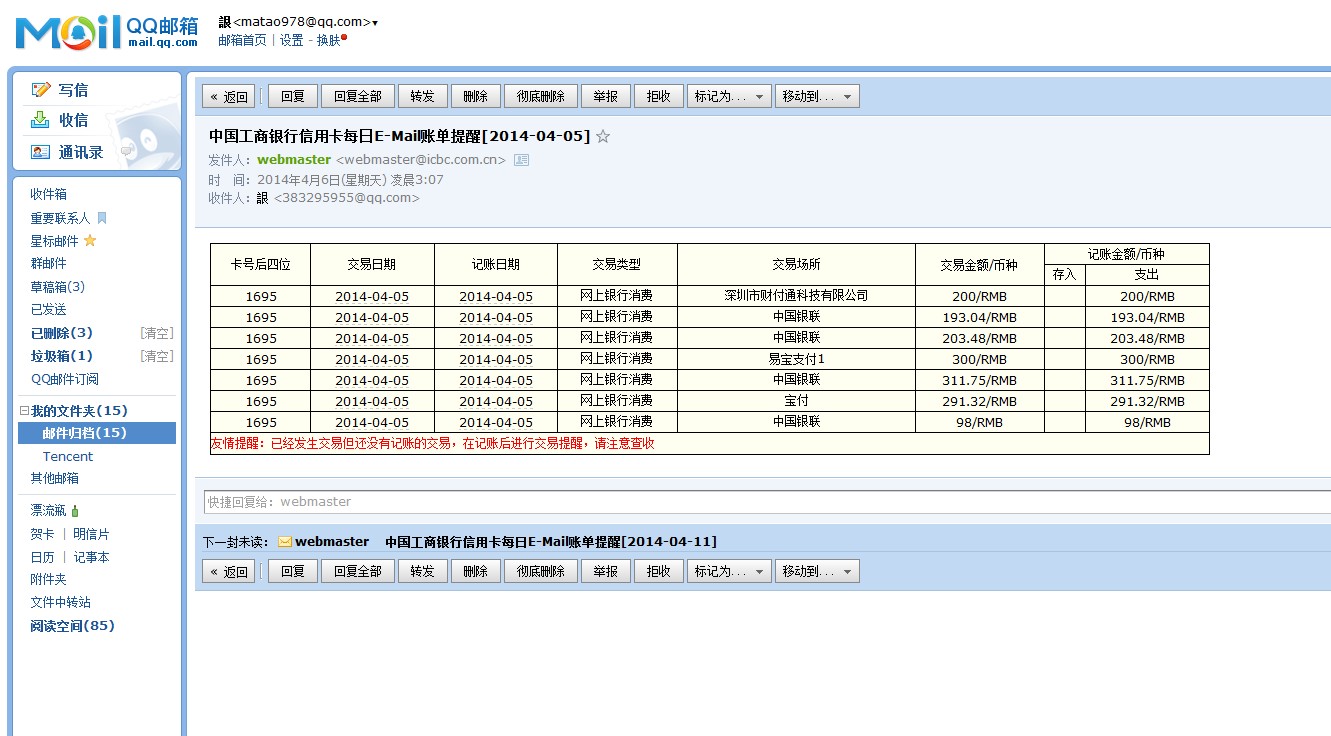
Task: Expand the account dropdown arrow by email address
Action: point(375,22)
